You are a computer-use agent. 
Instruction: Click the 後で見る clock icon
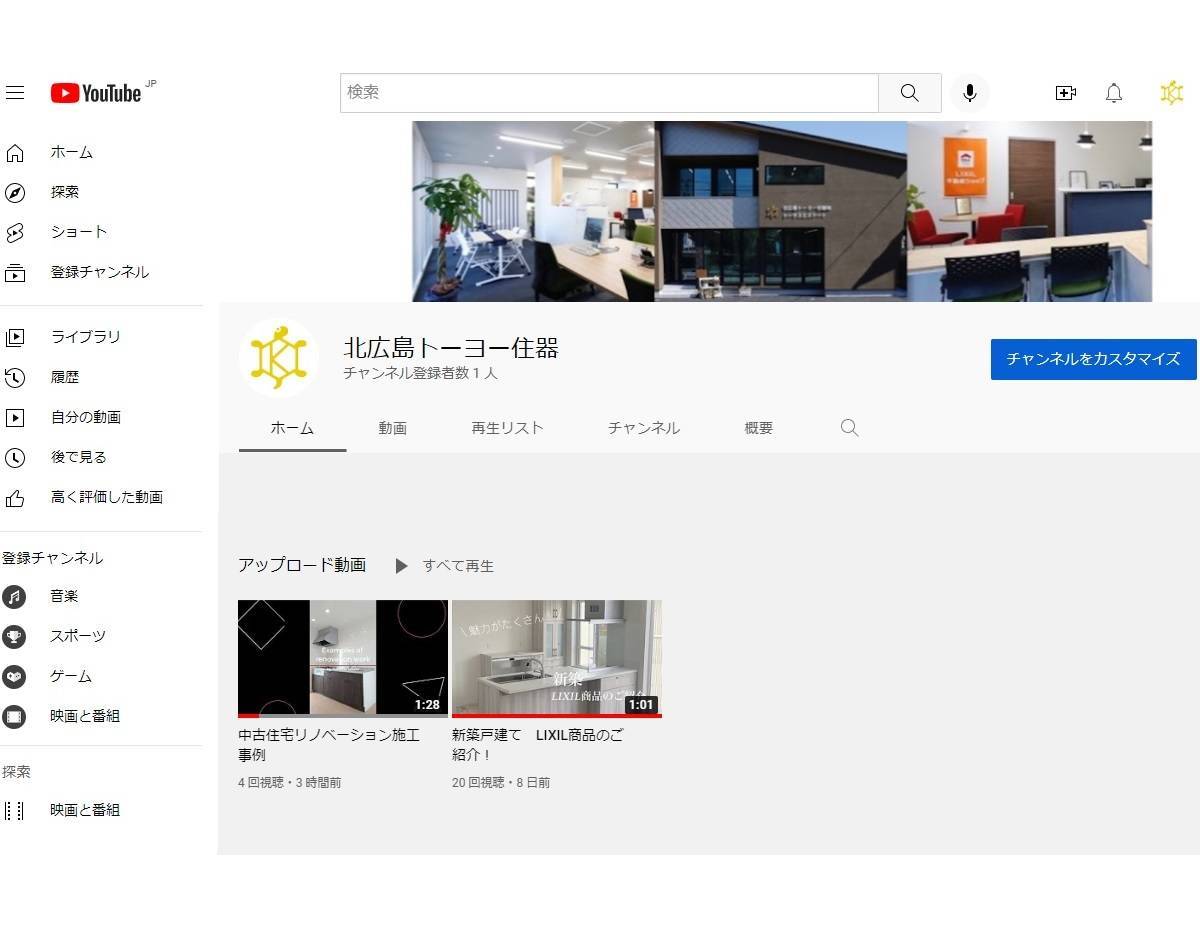15,457
